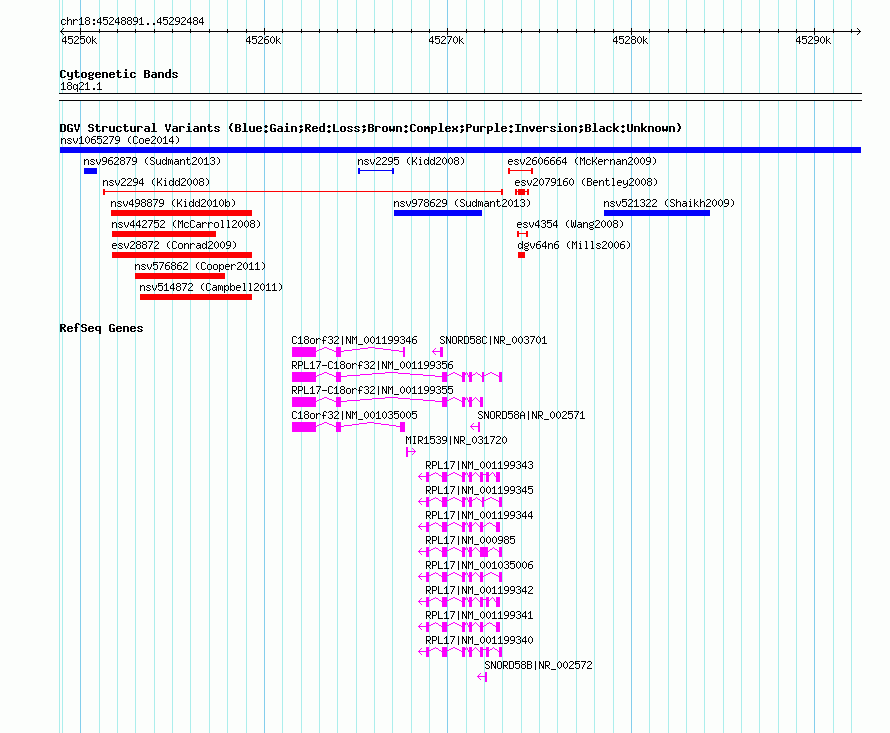Click the transcript glyph under RPL17|NM_001199345
Viewport: 890px width, 733px height.
pyautogui.click(x=460, y=502)
